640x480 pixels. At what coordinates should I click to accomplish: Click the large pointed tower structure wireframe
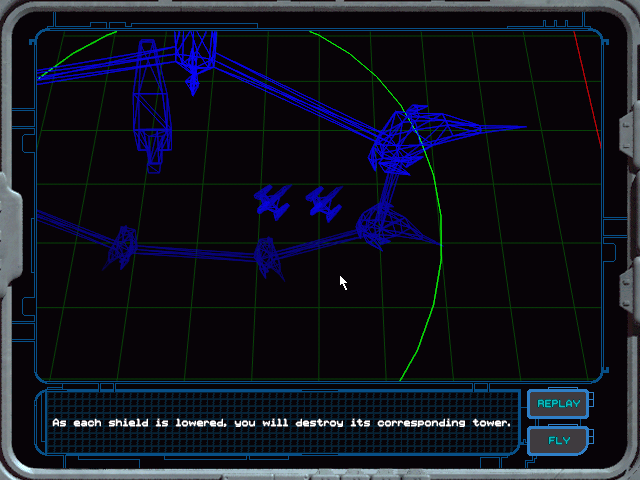tap(445, 139)
